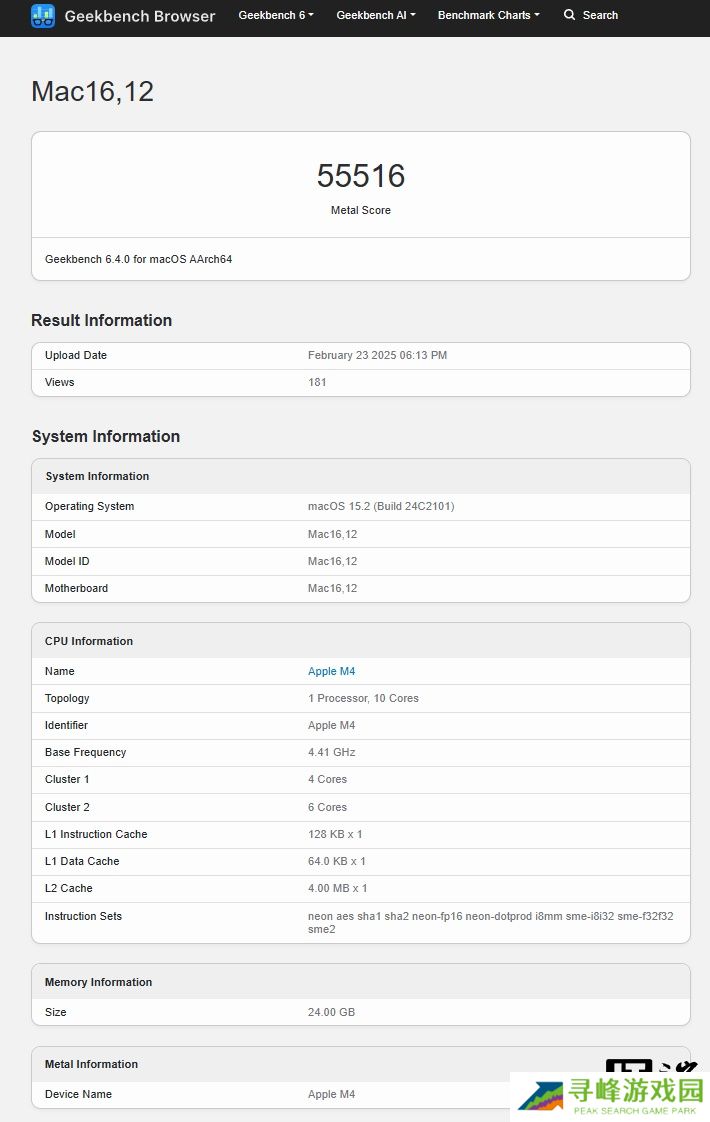Open the Apple M4 CPU name link
710x1122 pixels.
(331, 671)
